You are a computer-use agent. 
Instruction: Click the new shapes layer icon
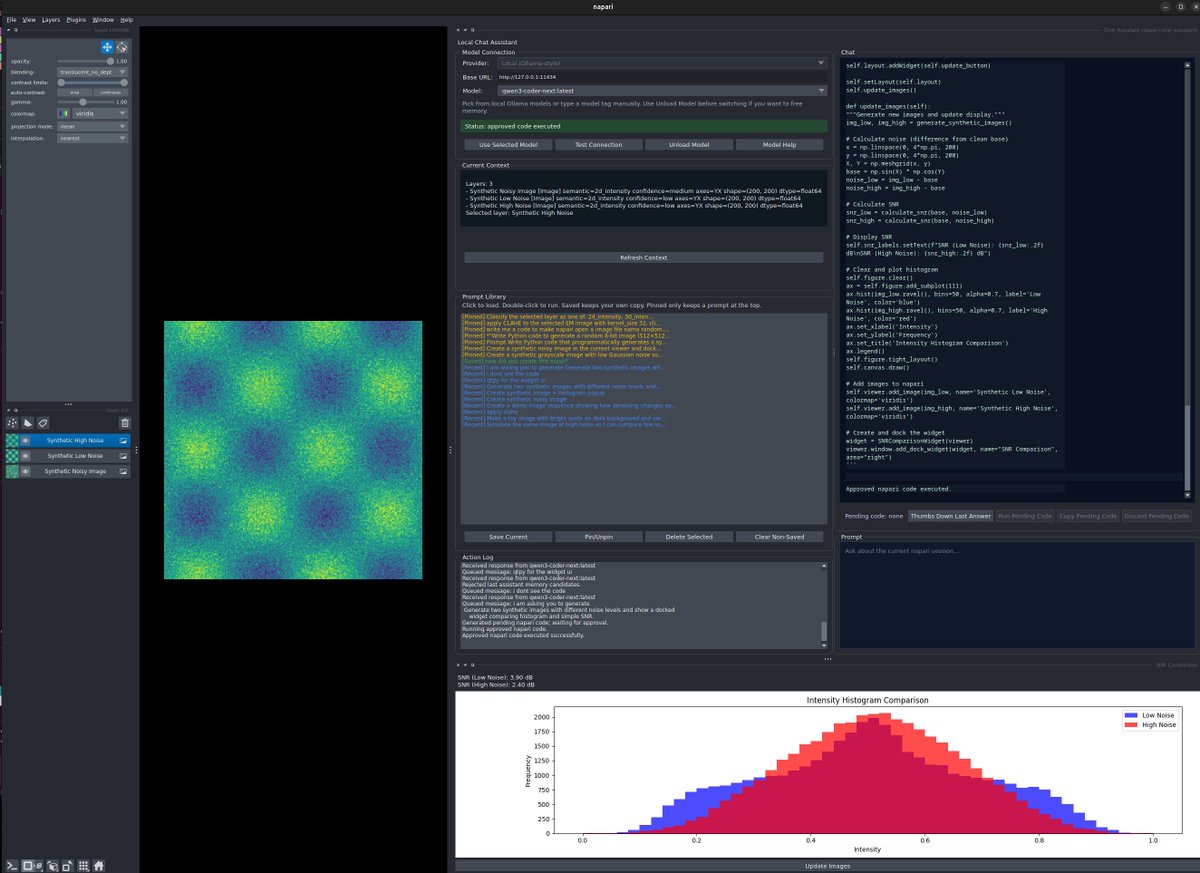point(28,423)
